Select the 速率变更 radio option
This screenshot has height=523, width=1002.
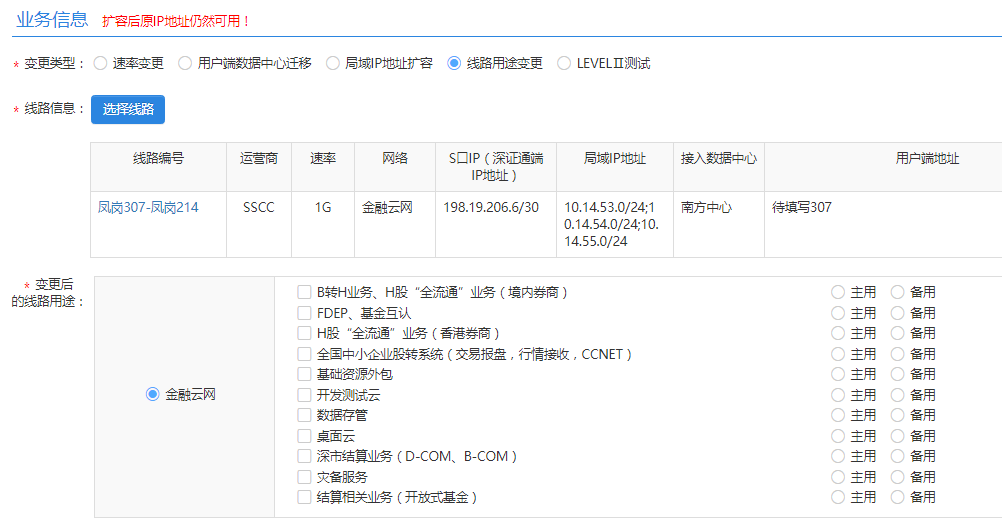(100, 63)
